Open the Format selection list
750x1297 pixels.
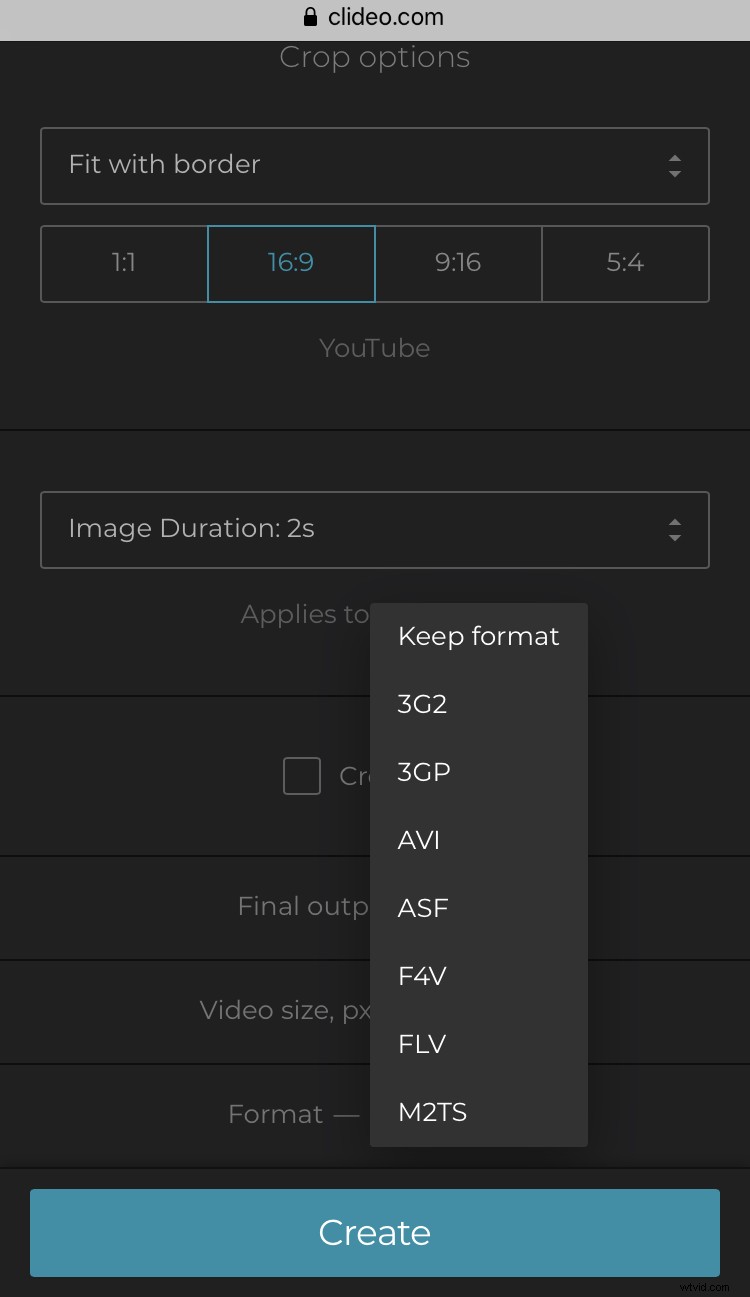[x=480, y=1113]
